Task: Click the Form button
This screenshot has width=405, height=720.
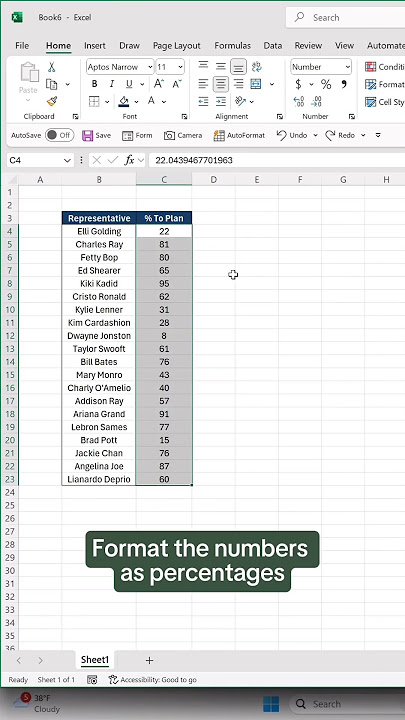Action: 137,135
